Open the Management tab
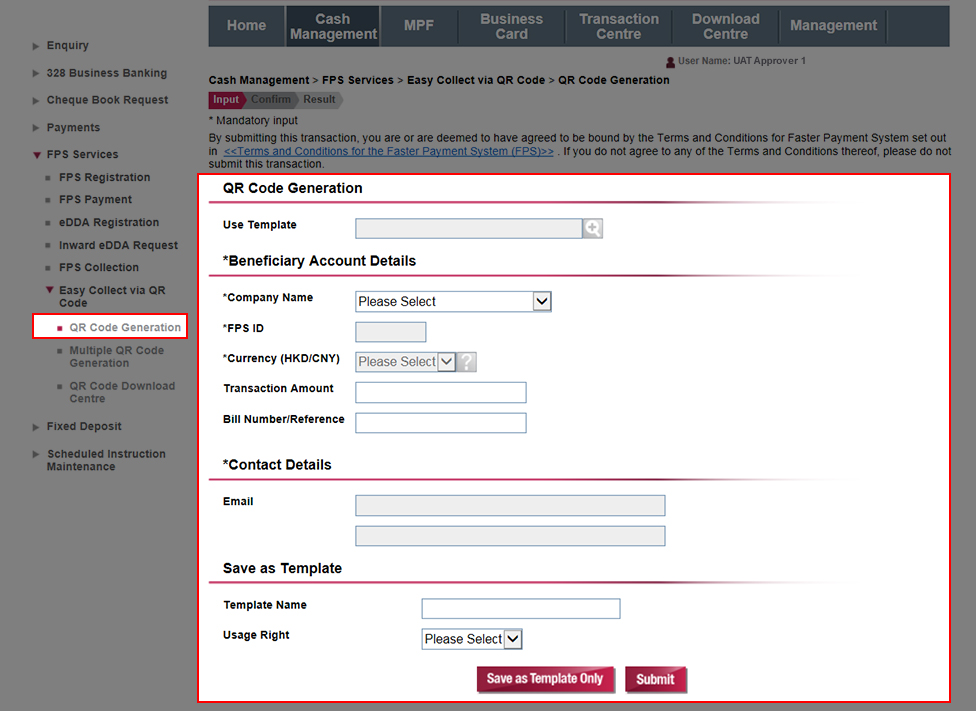The height and width of the screenshot is (711, 976). click(x=833, y=26)
